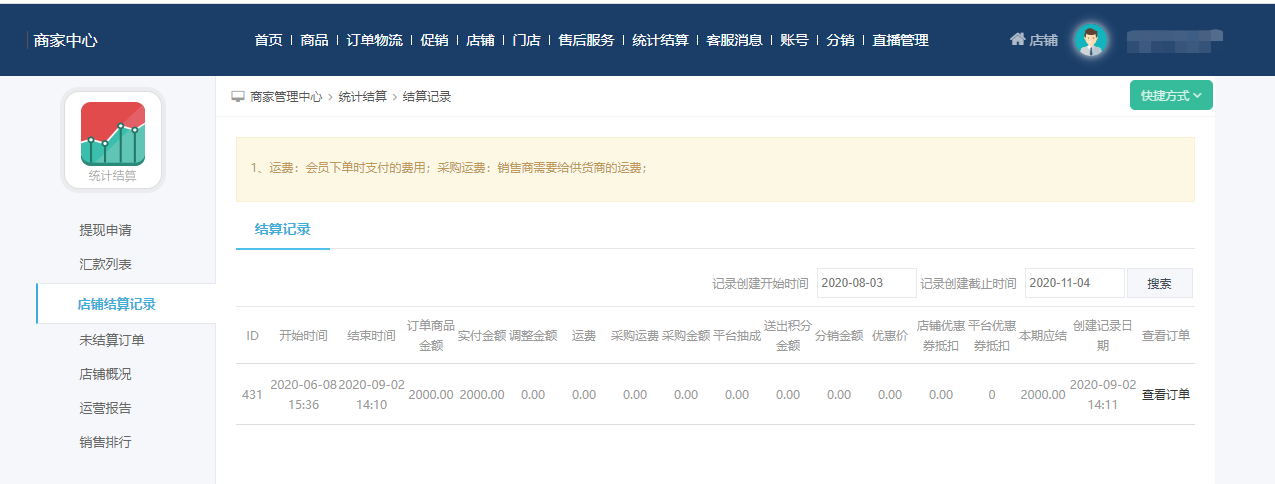
Task: Open the 统计结算 top menu
Action: pos(660,40)
